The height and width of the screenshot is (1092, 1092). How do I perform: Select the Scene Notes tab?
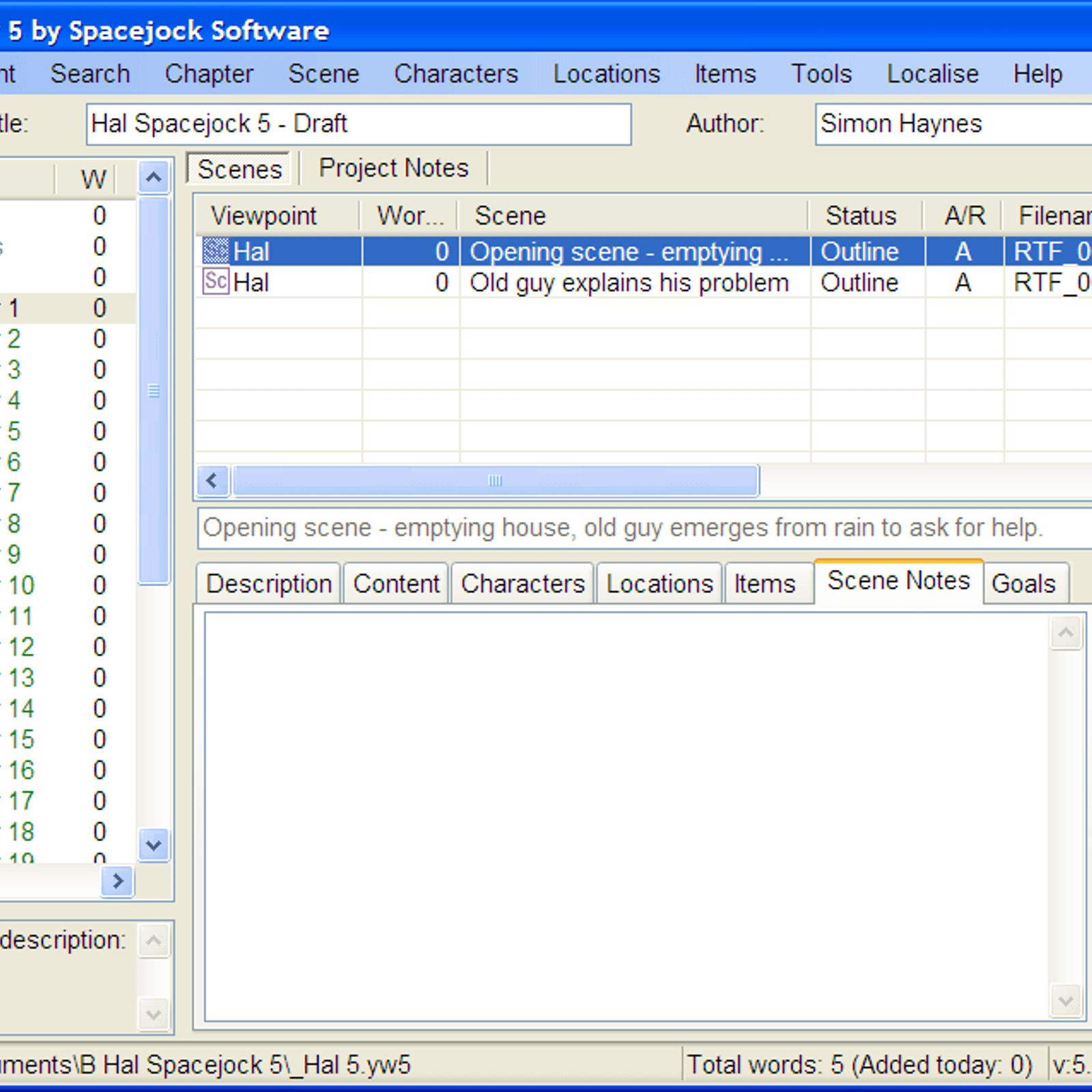pos(898,581)
